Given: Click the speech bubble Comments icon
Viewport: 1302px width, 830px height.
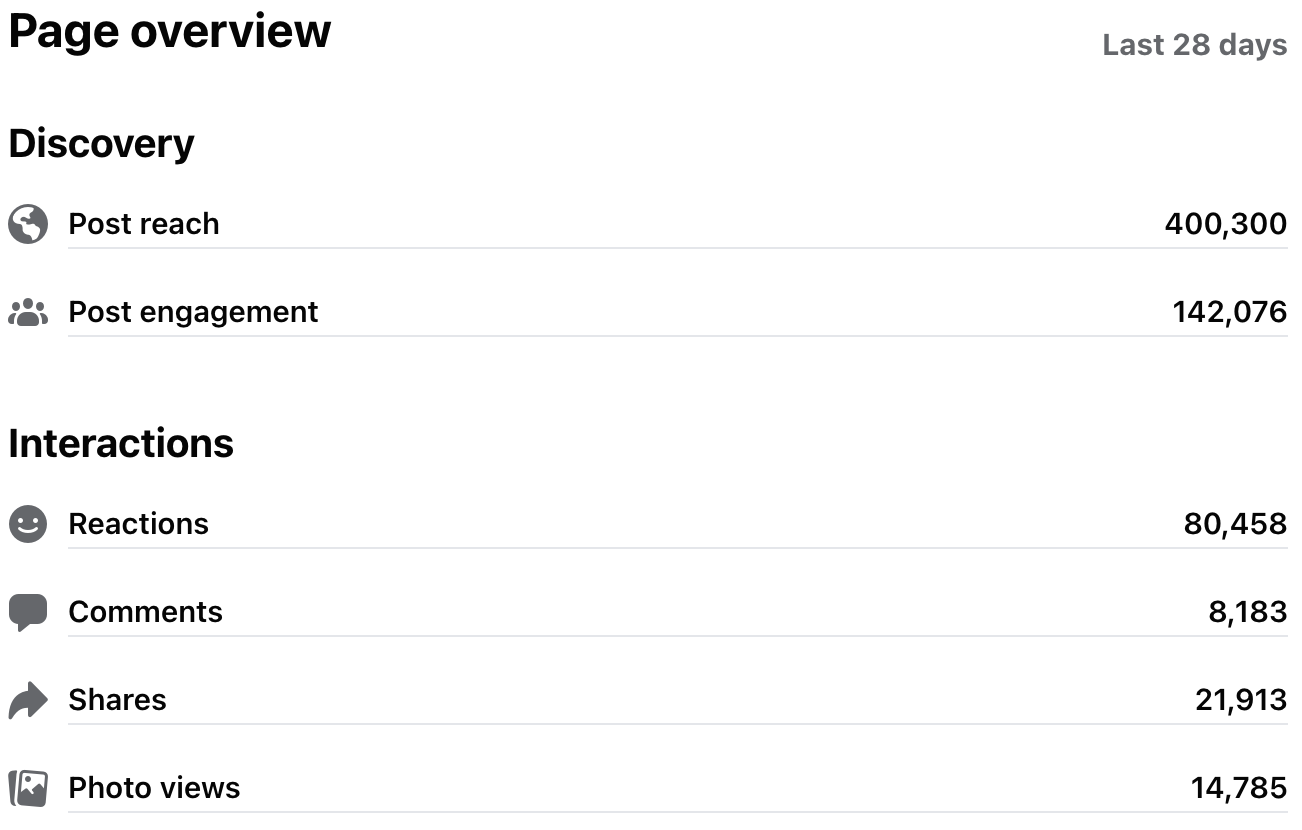Looking at the screenshot, I should click(28, 612).
